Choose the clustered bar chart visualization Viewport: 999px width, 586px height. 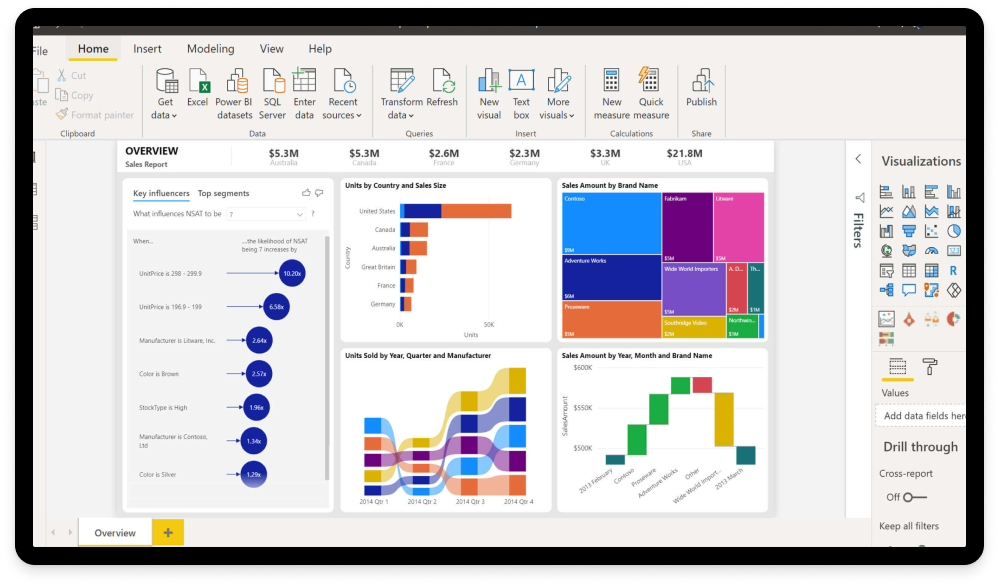pyautogui.click(x=931, y=192)
